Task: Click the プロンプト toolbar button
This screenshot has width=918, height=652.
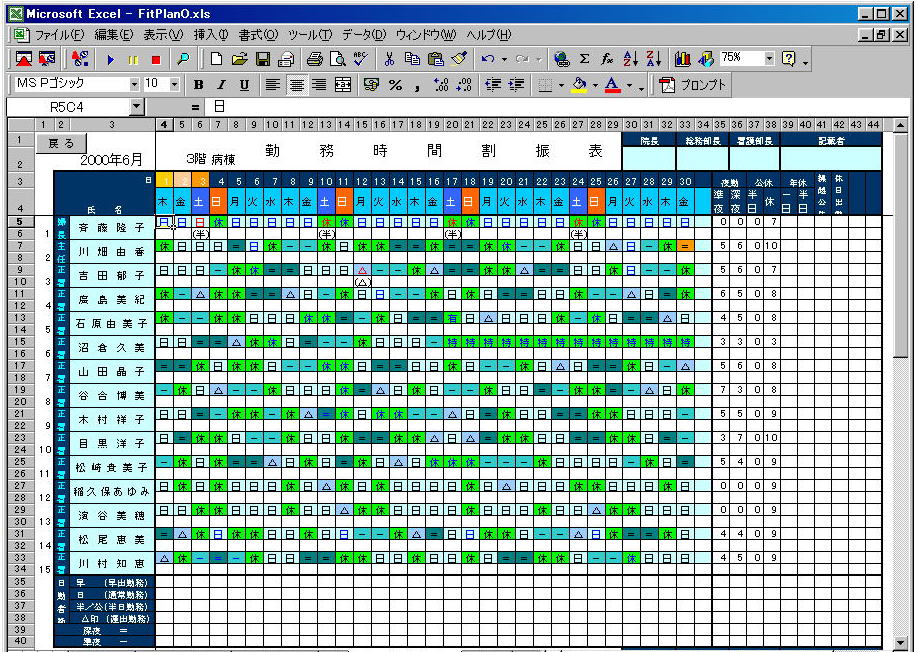Action: pyautogui.click(x=694, y=85)
